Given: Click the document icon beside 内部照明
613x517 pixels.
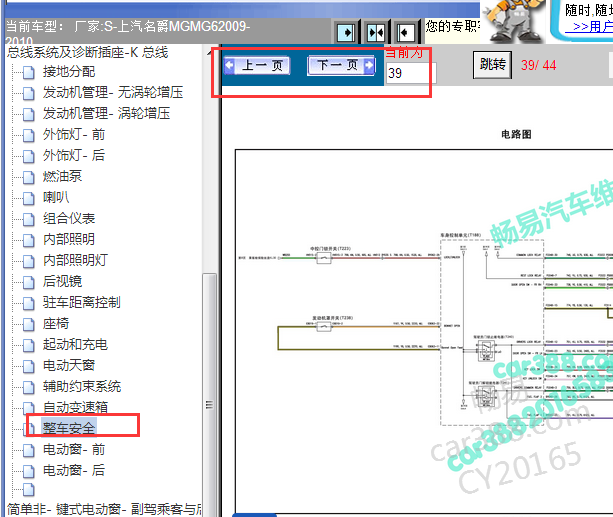Looking at the screenshot, I should (x=29, y=240).
